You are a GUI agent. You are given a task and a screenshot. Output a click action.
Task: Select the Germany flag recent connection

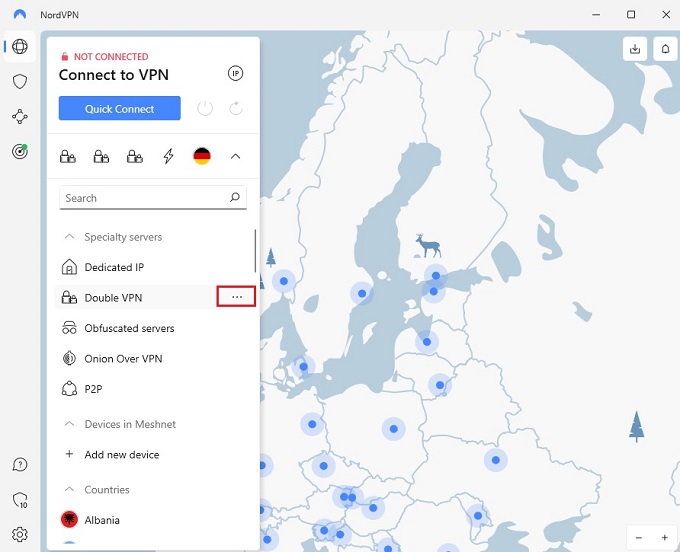click(x=202, y=156)
